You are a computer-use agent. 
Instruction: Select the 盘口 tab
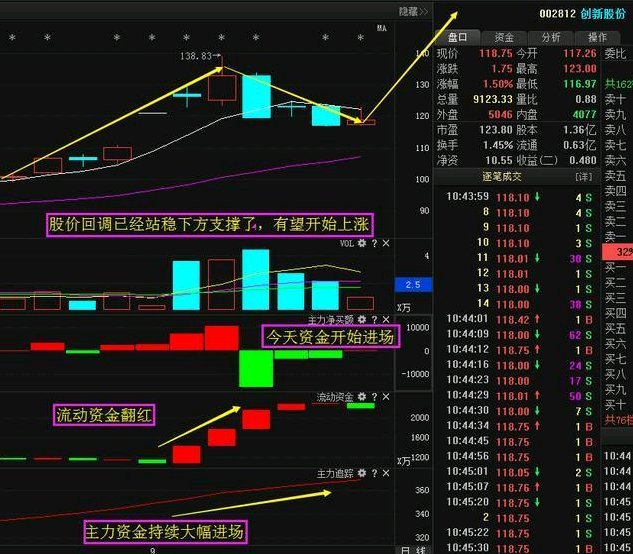(458, 37)
